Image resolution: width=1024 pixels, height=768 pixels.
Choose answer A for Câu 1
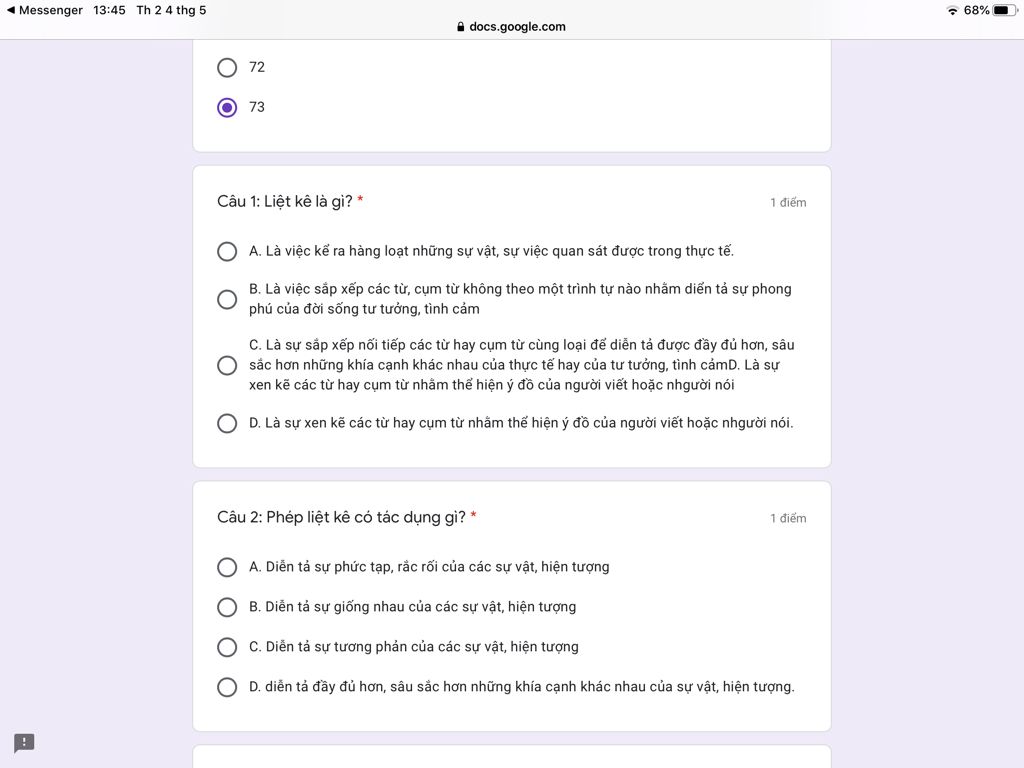coord(227,251)
